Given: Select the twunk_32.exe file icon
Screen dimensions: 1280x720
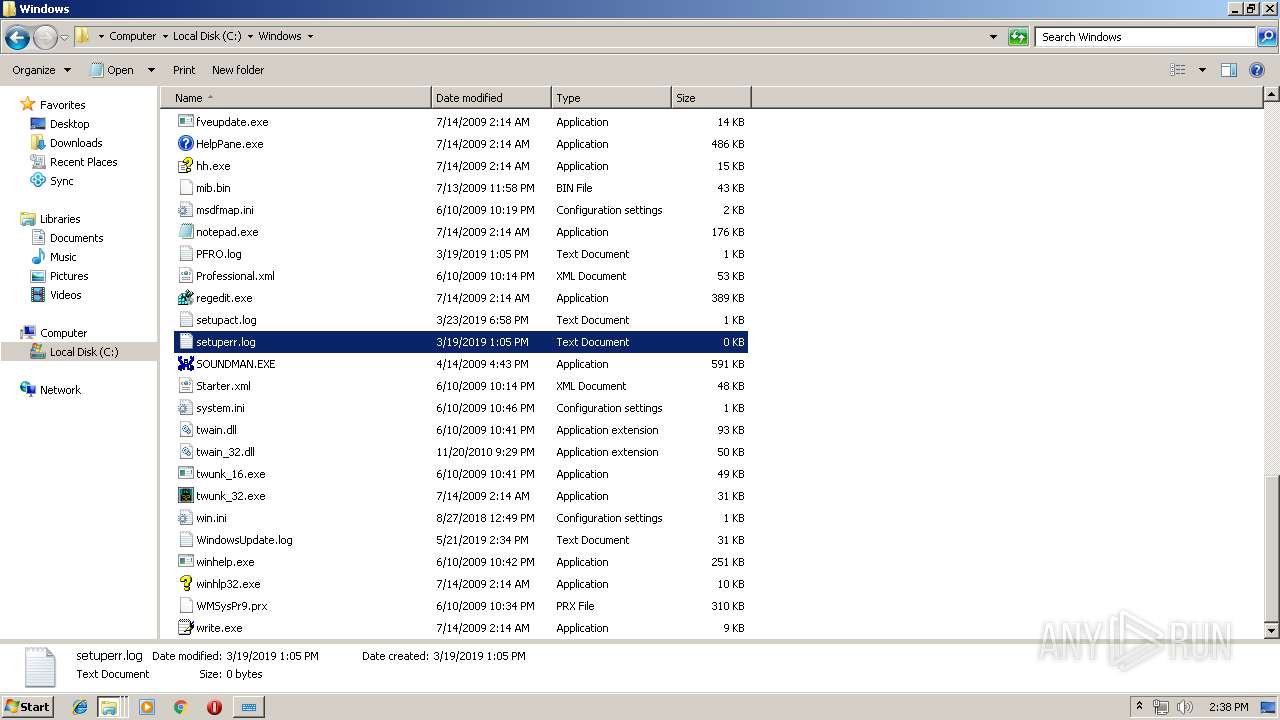Looking at the screenshot, I should tap(185, 496).
